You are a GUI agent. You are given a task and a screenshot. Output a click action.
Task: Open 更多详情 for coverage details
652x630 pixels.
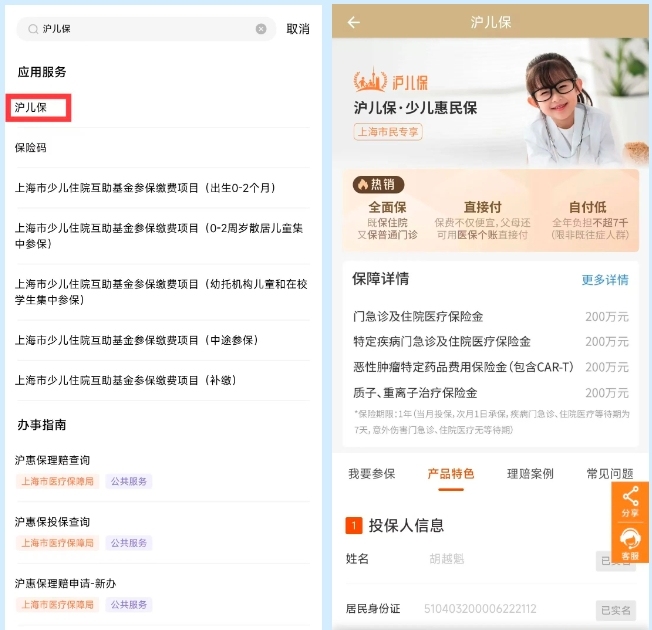click(605, 280)
